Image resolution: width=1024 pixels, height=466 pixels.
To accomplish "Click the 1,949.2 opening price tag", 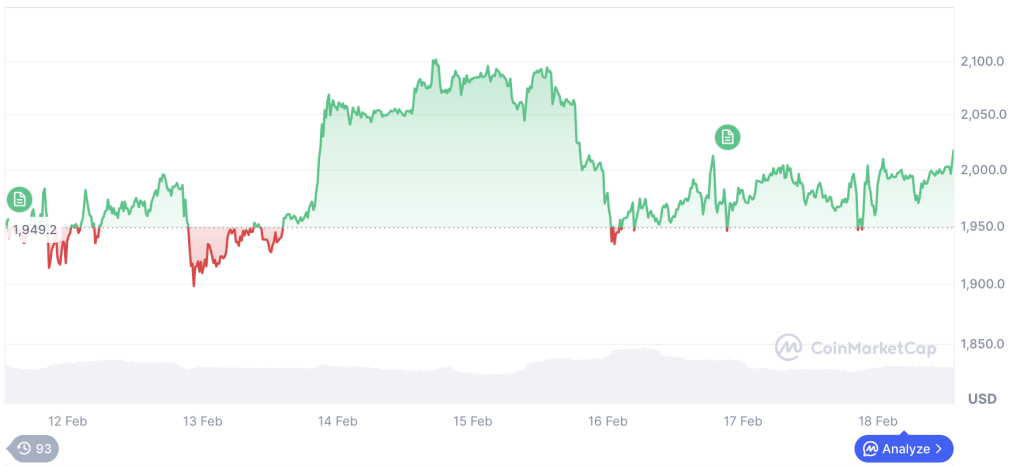I will pyautogui.click(x=33, y=229).
